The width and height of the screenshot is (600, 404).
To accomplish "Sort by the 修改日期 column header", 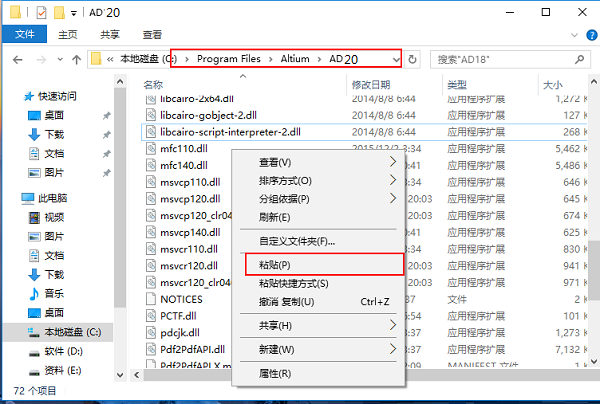I will (371, 85).
